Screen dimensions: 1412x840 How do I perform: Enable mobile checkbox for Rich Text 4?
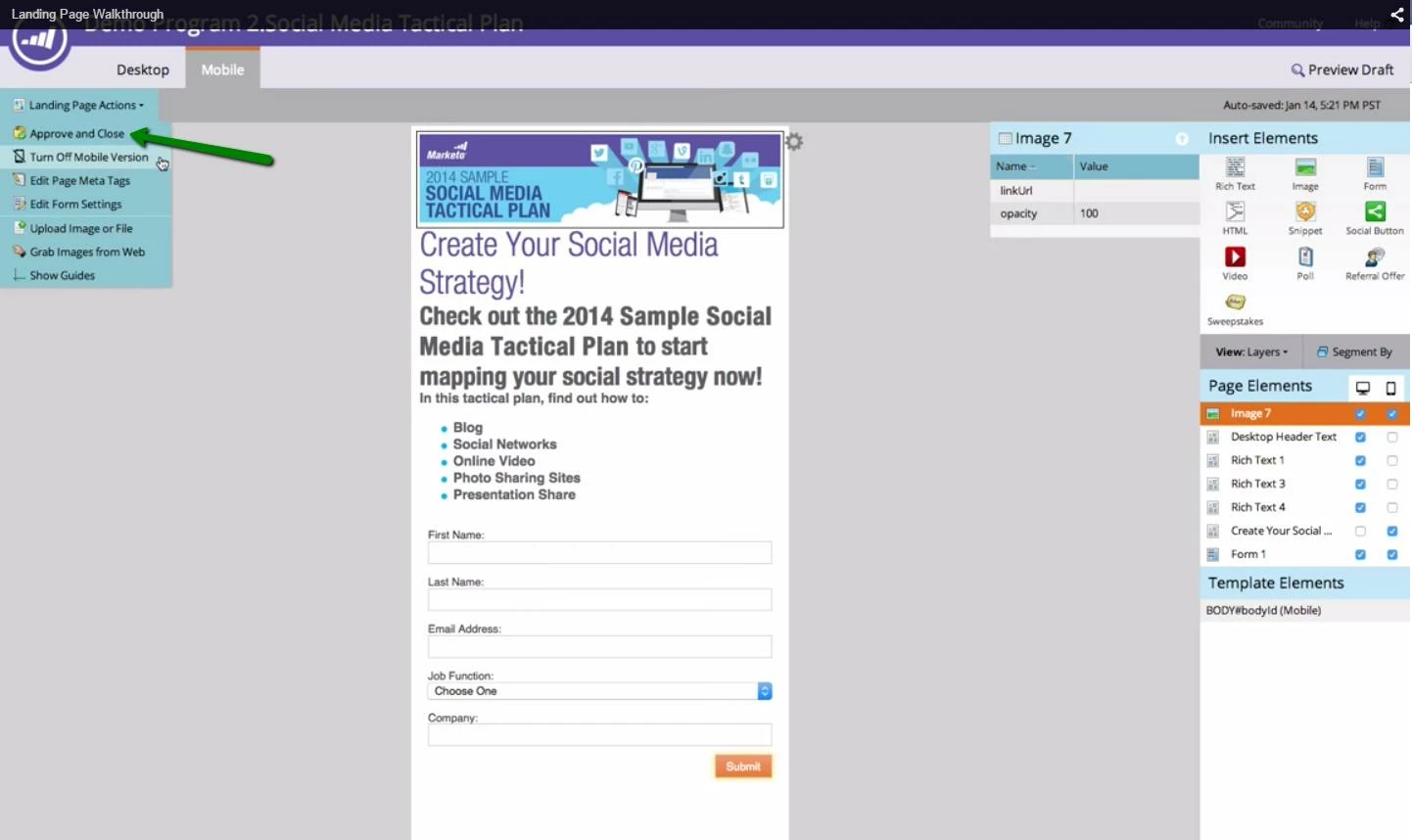1391,507
